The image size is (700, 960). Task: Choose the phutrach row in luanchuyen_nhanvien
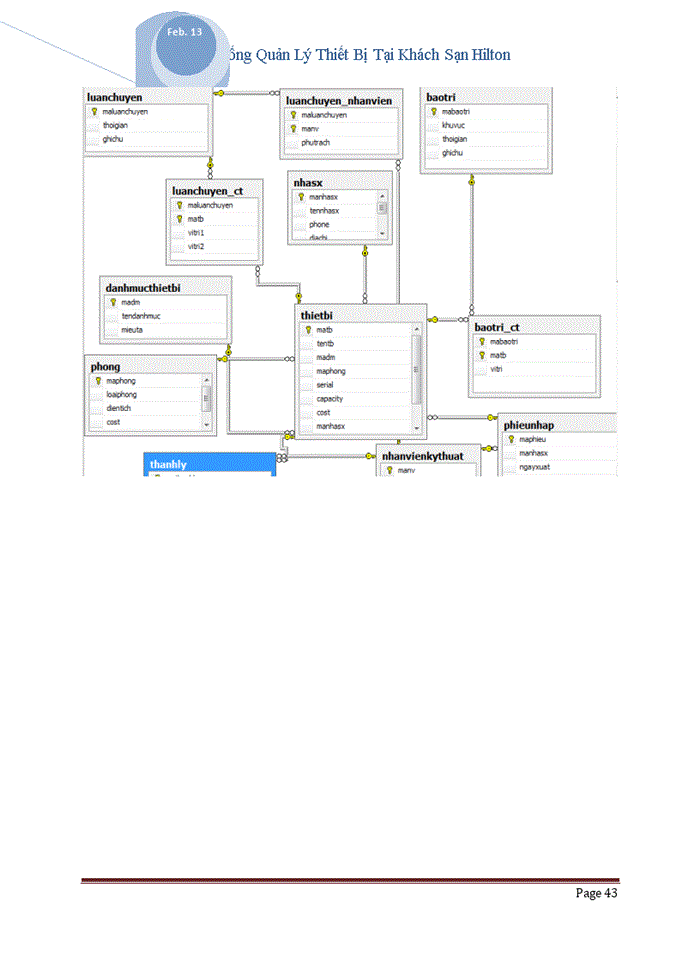tap(315, 143)
